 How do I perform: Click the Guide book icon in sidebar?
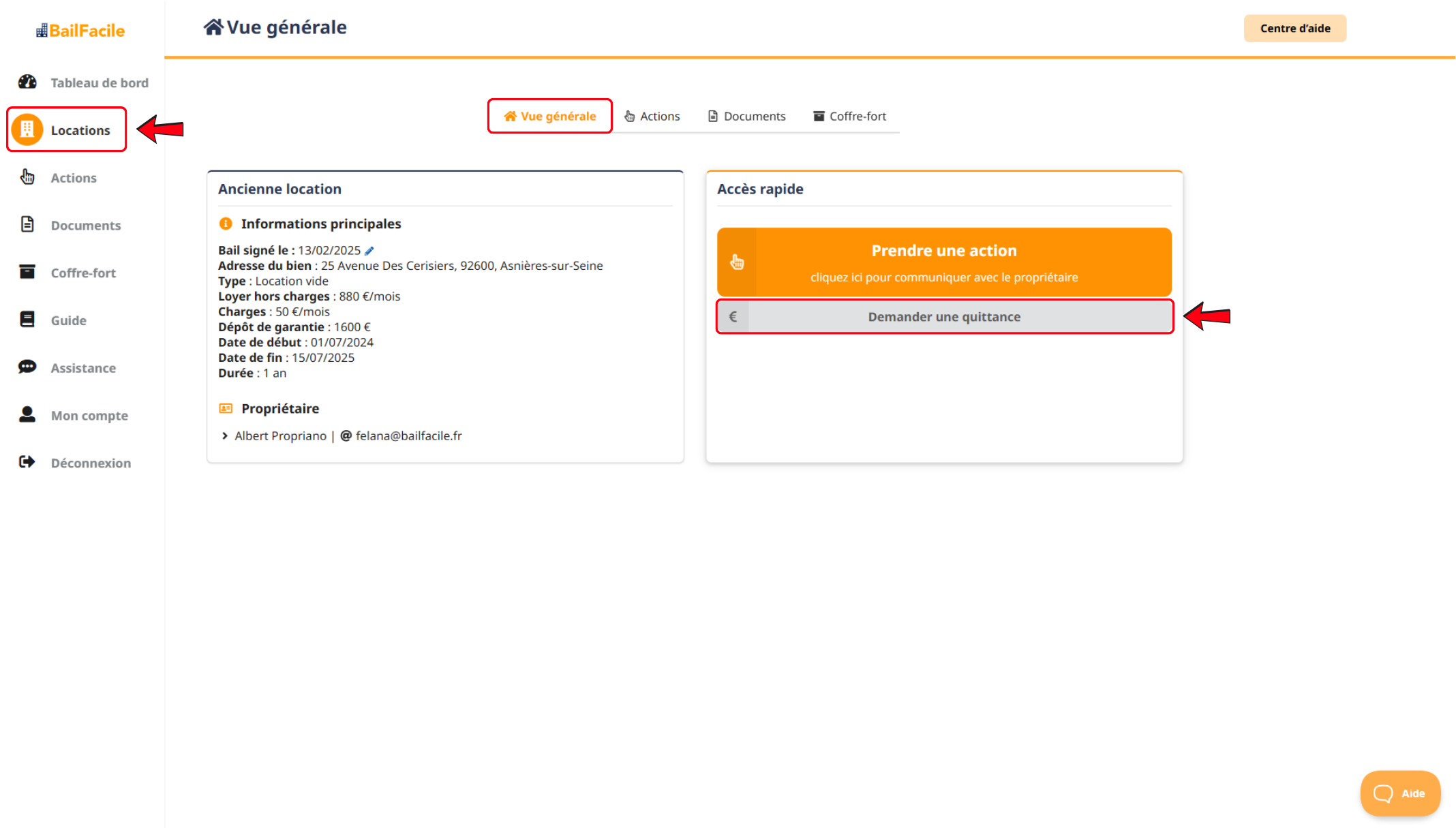pos(27,320)
